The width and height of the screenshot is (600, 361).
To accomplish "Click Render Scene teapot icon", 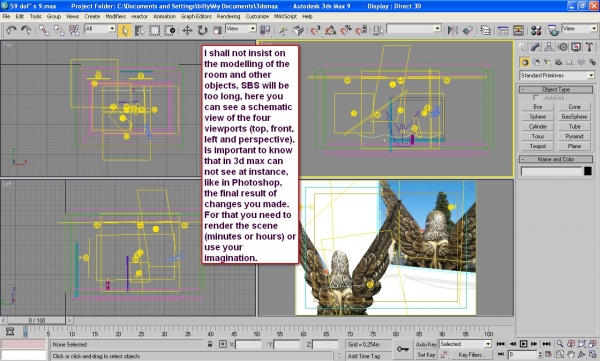I will (553, 30).
